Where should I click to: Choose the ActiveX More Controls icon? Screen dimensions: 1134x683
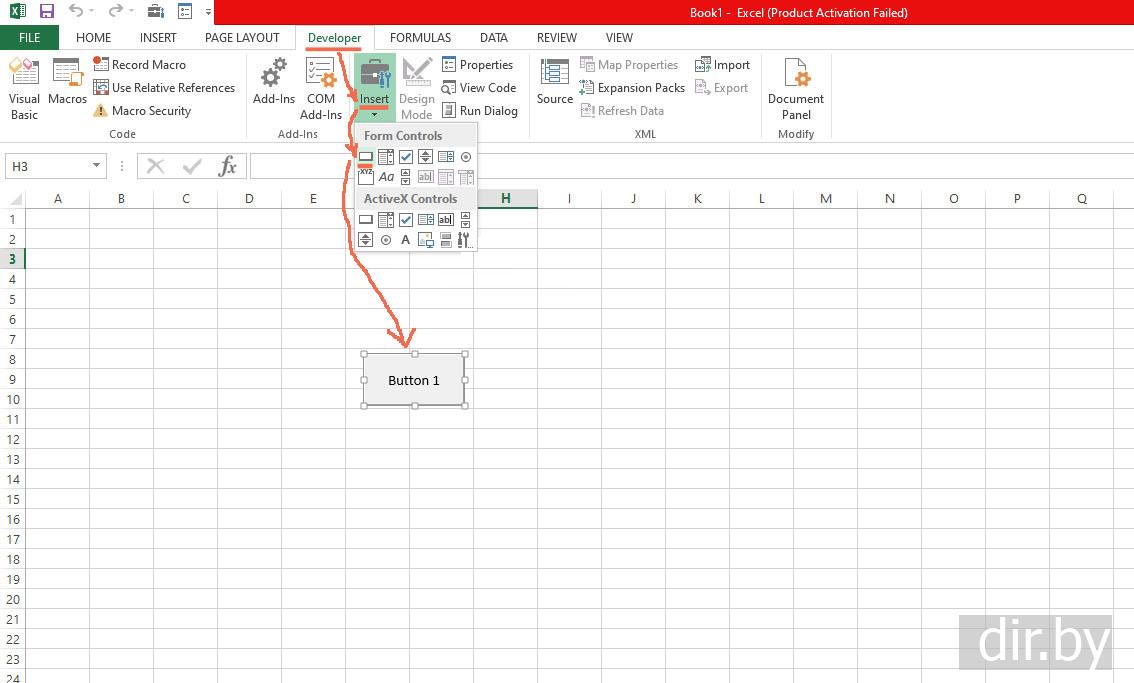[x=465, y=240]
